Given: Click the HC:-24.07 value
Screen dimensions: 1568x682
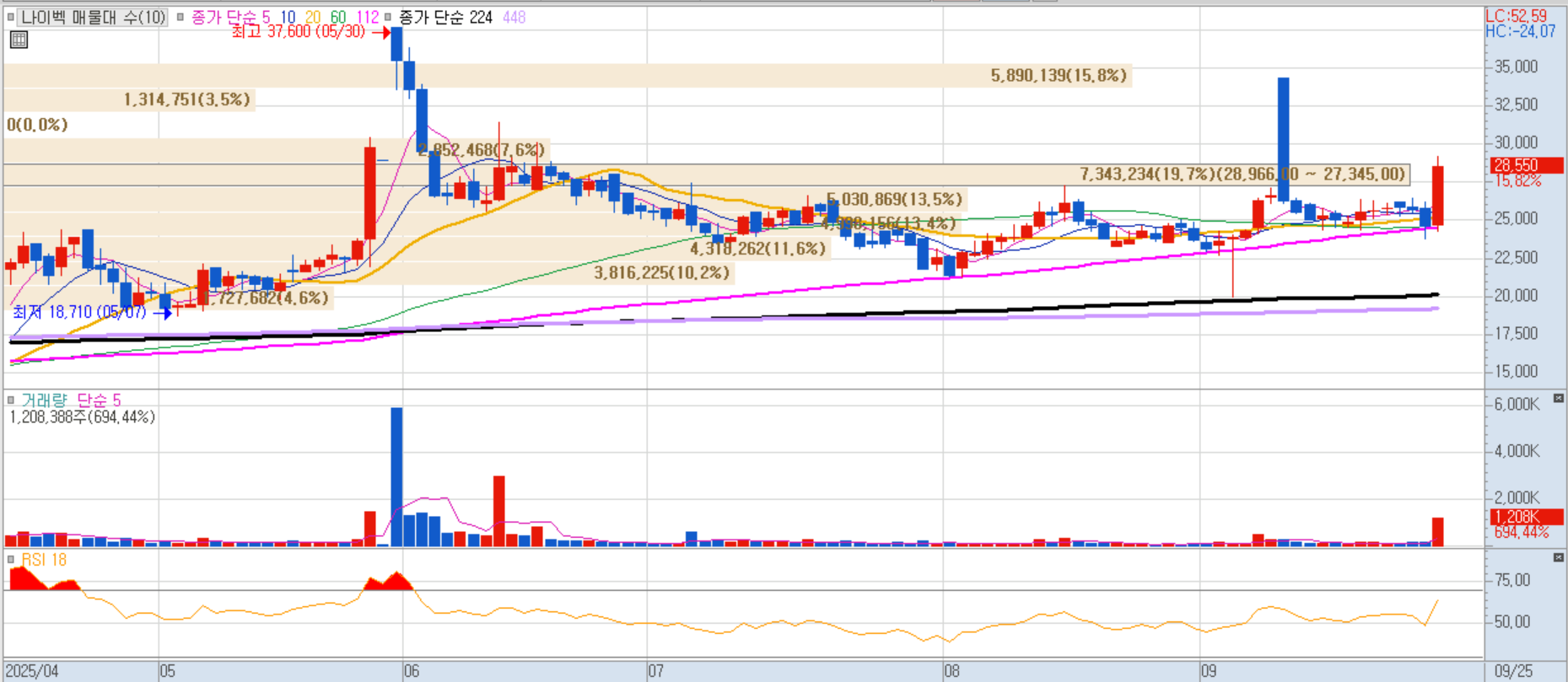Looking at the screenshot, I should 1521,31.
